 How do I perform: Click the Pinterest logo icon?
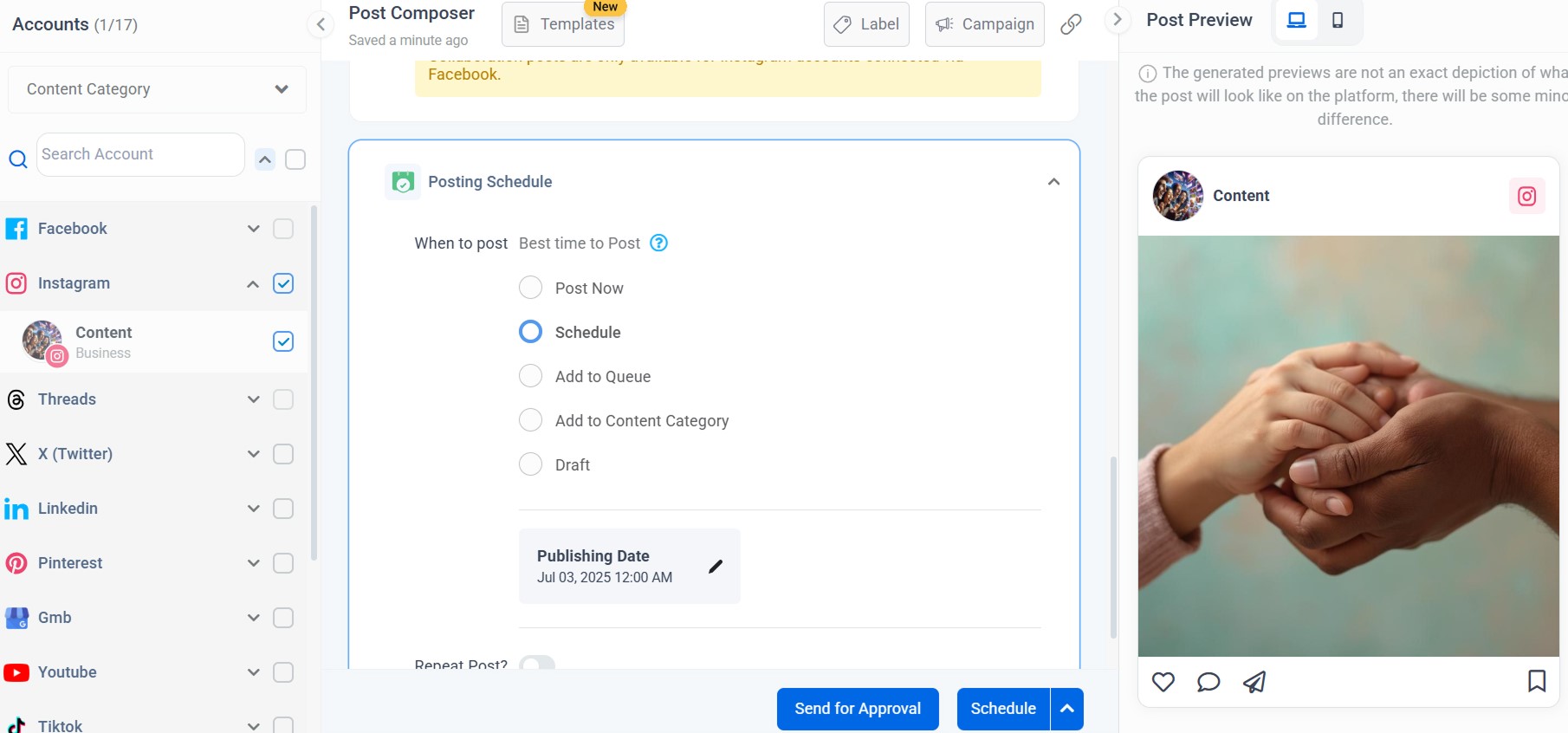pos(16,563)
